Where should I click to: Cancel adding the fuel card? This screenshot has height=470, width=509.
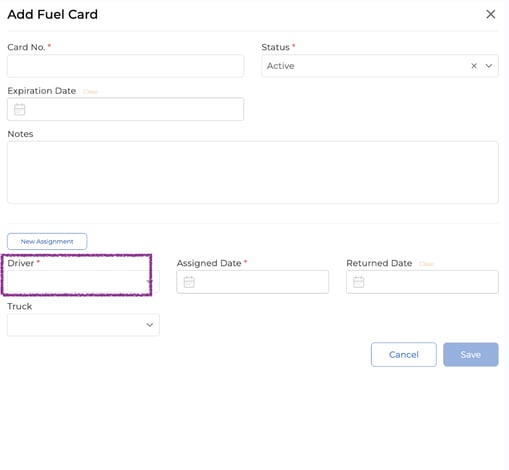[x=404, y=354]
